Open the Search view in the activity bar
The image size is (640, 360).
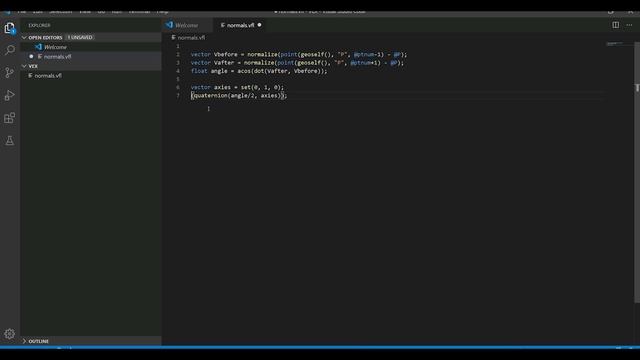click(9, 50)
